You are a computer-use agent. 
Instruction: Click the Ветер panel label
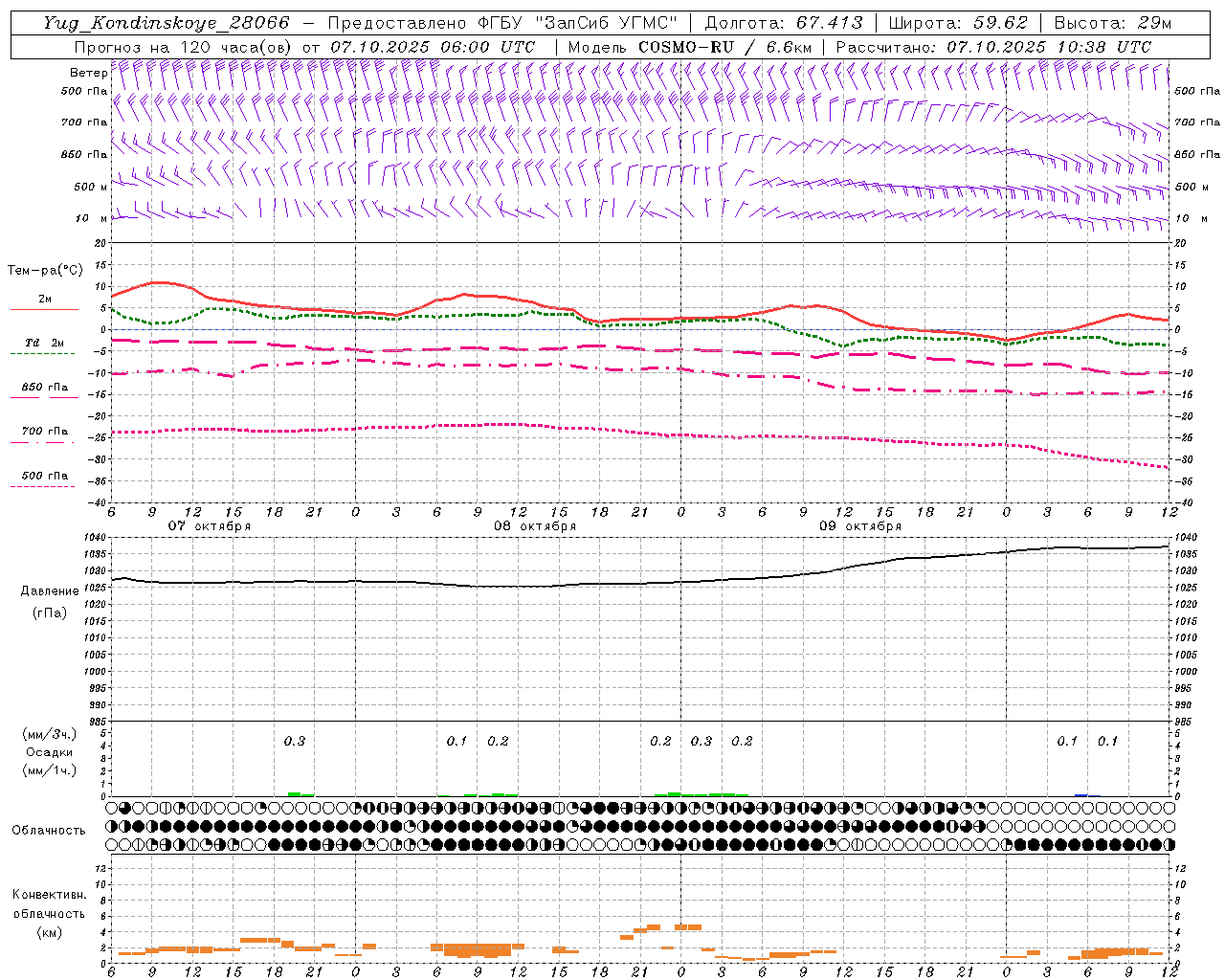88,73
